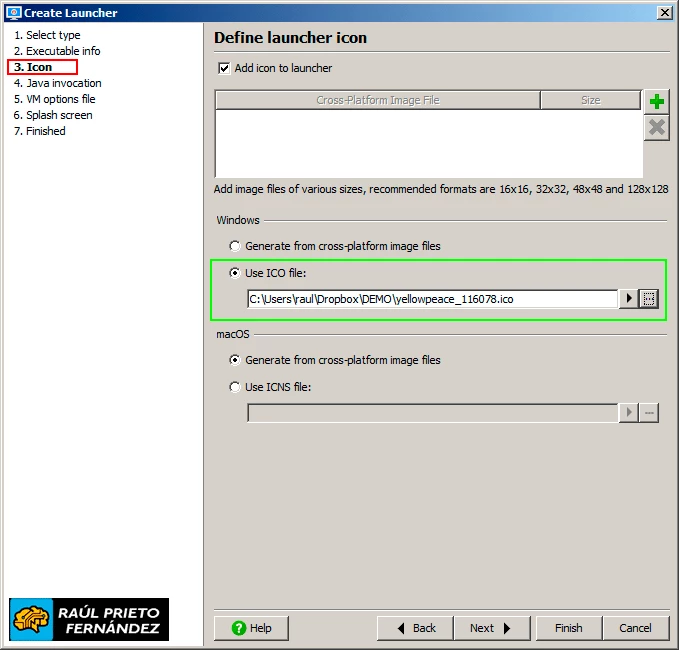
Task: Click into the ICO file path field
Action: tap(432, 299)
